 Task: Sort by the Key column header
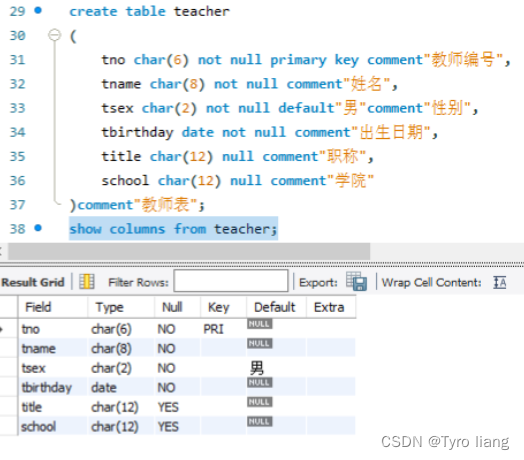click(223, 307)
